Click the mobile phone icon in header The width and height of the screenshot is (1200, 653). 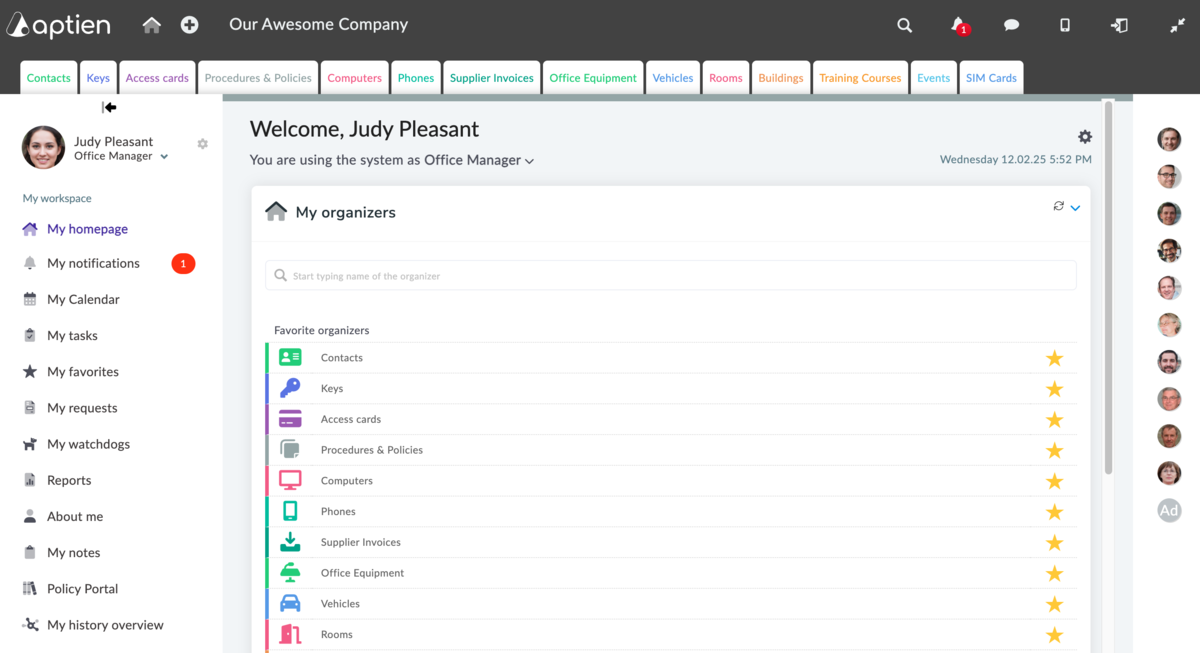(x=1065, y=25)
